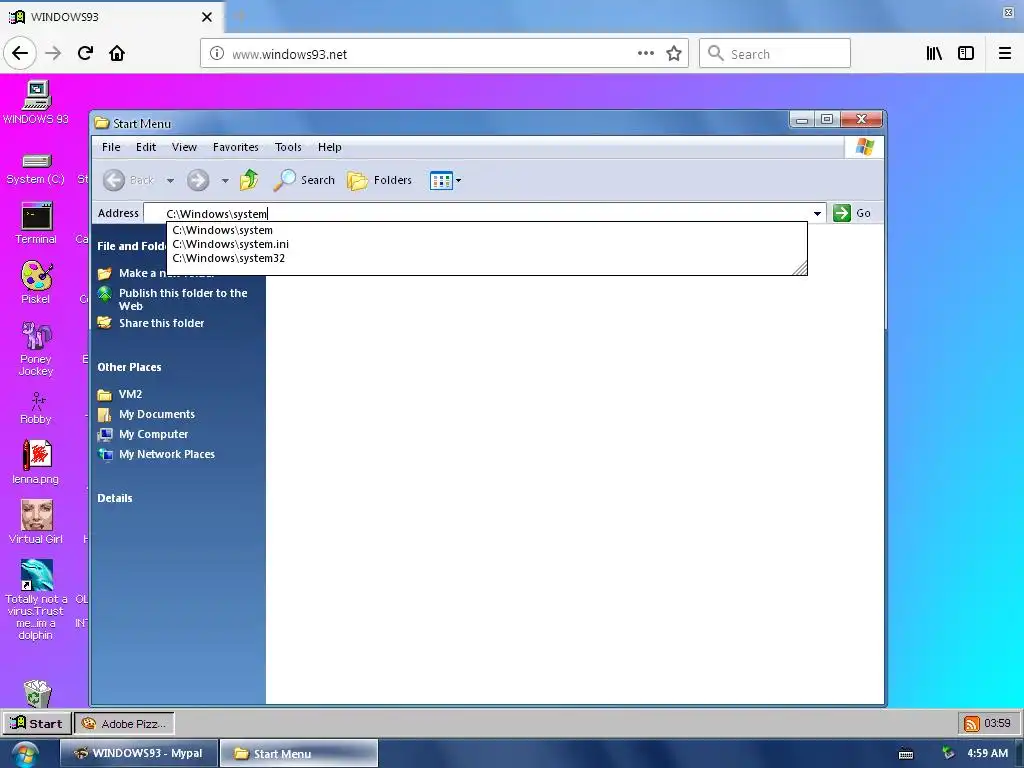Open the recycle bin icon
Screen dimensions: 1024x768
37,694
